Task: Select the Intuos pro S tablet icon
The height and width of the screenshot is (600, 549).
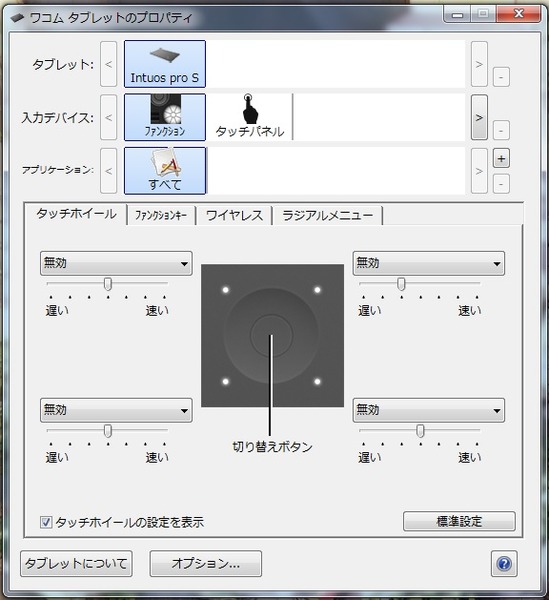Action: (x=165, y=64)
